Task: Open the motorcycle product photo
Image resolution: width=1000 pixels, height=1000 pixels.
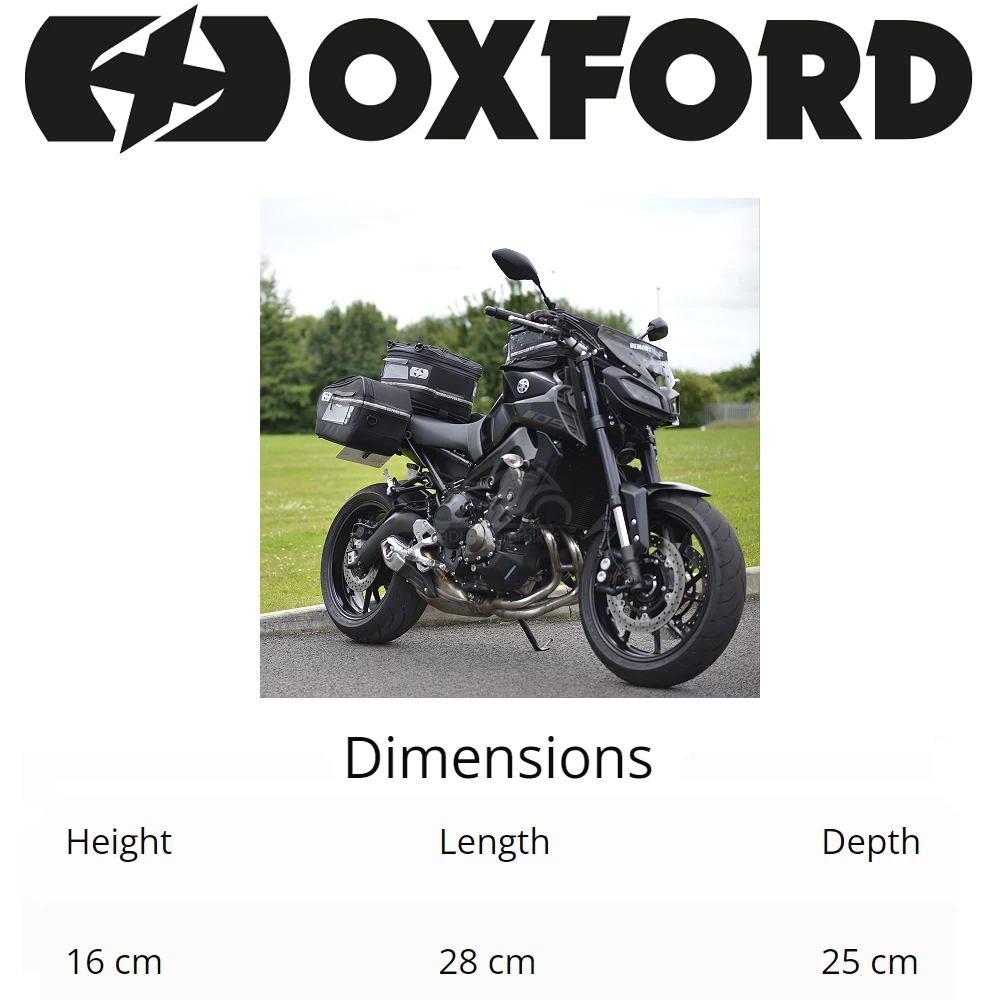Action: (510, 448)
